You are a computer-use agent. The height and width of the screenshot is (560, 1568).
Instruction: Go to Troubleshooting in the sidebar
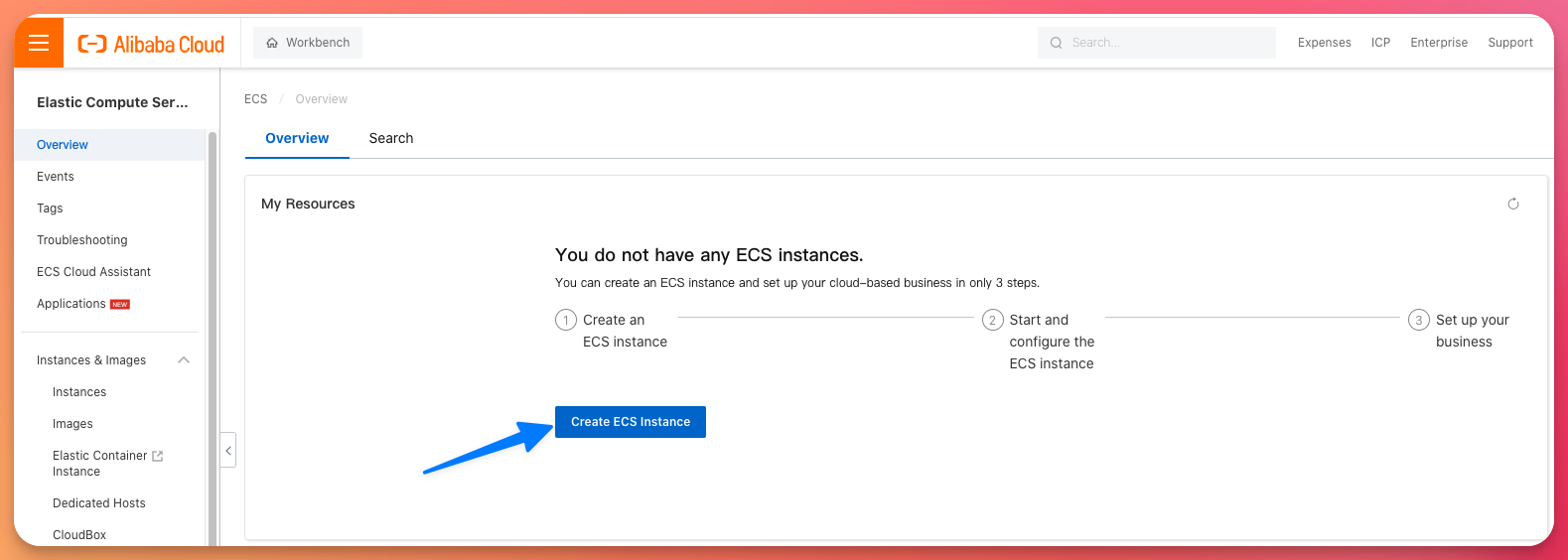click(82, 240)
